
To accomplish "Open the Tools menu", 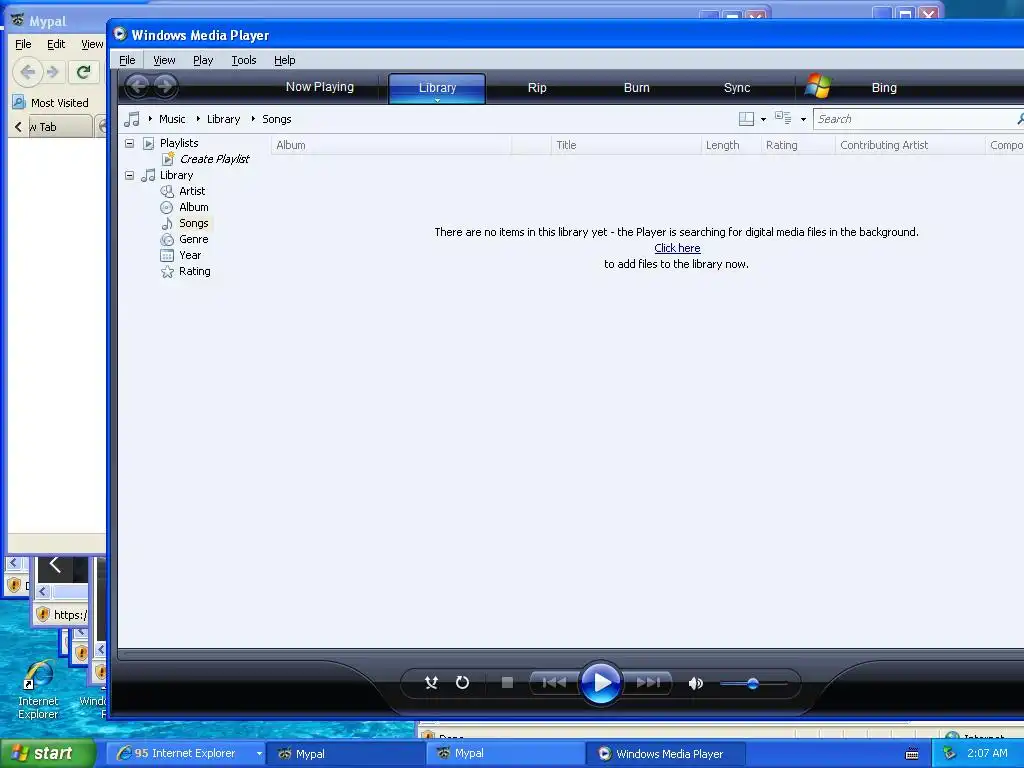I will [x=244, y=60].
